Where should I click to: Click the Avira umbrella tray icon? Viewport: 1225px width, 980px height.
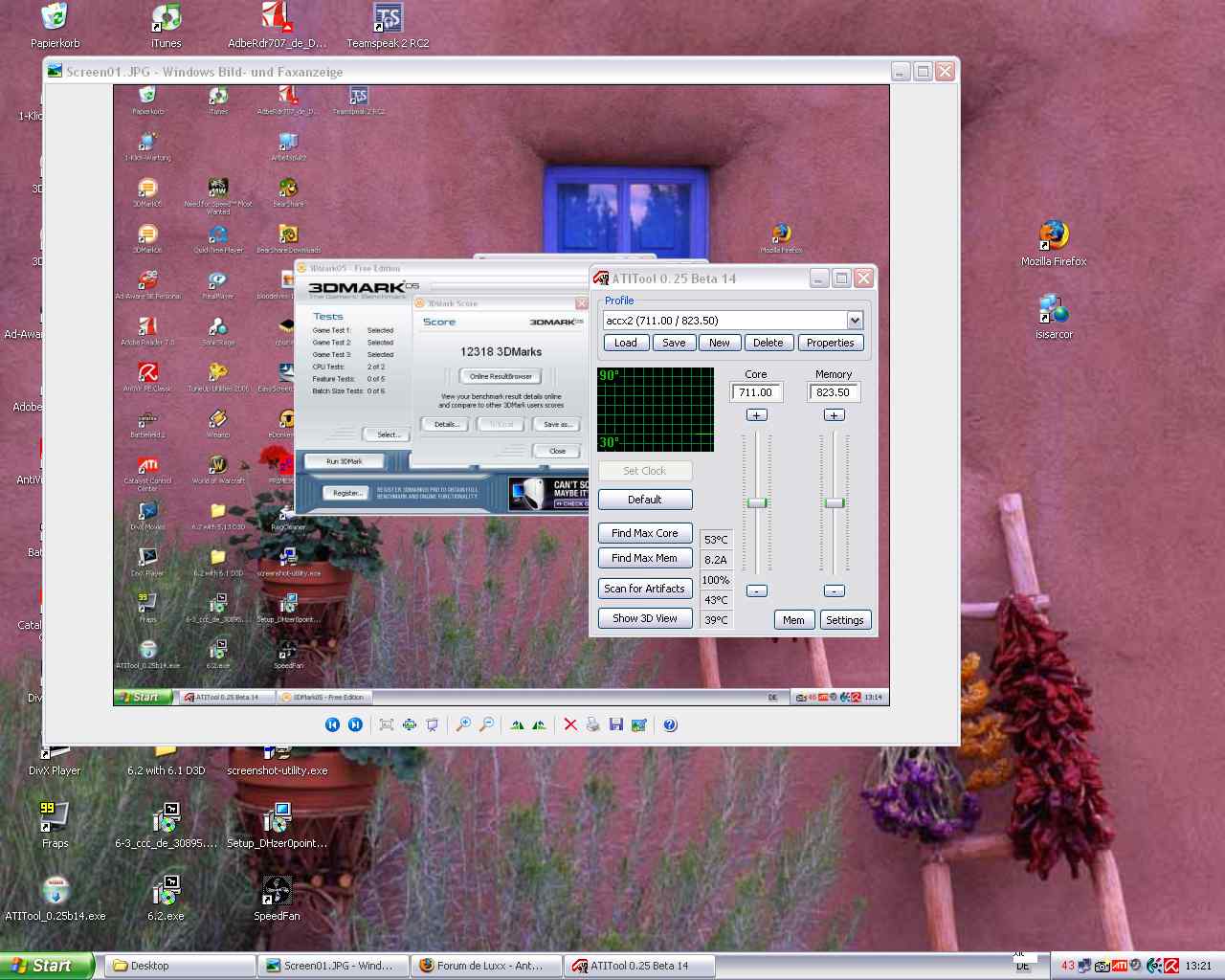point(1170,966)
